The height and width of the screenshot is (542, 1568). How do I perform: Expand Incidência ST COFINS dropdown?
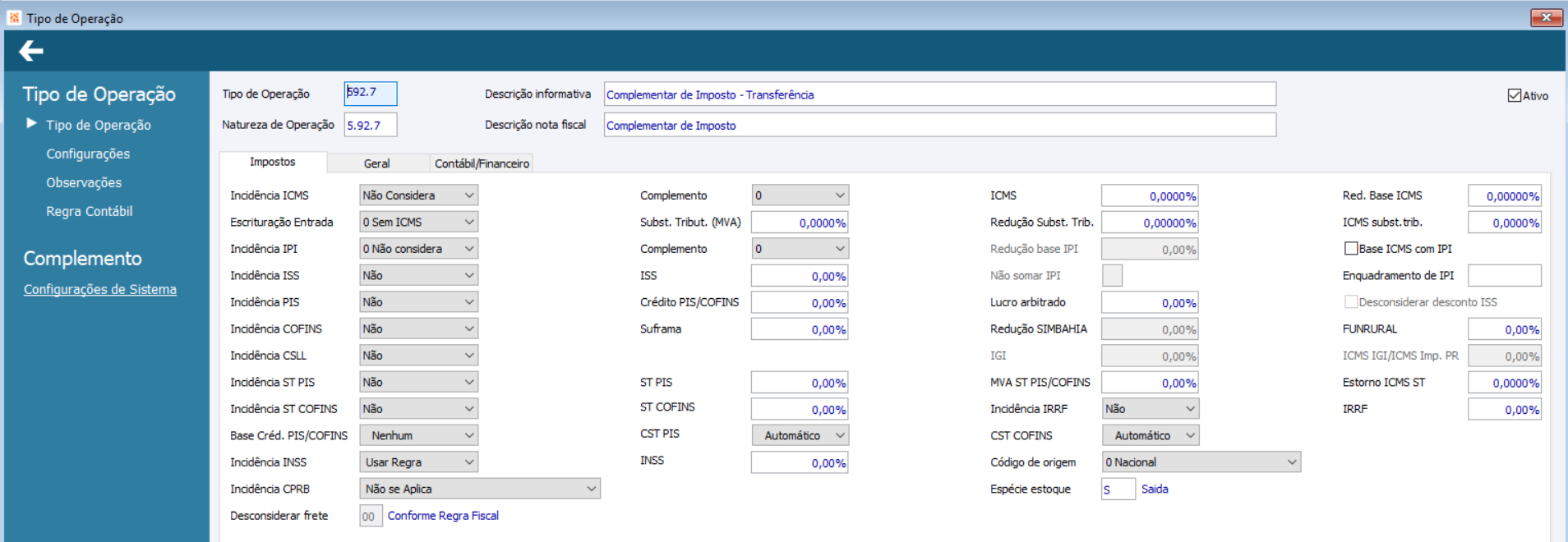tap(419, 409)
